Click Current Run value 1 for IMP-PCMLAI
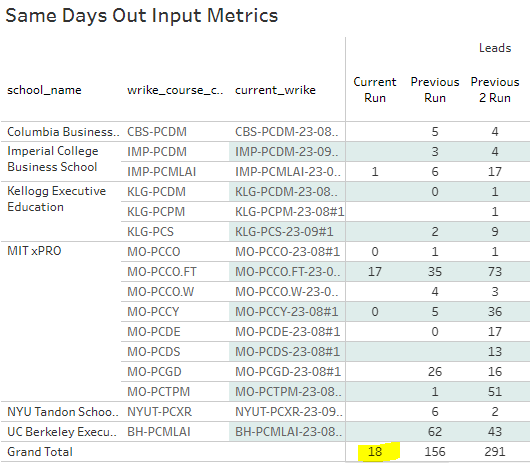The height and width of the screenshot is (463, 530). pos(375,172)
